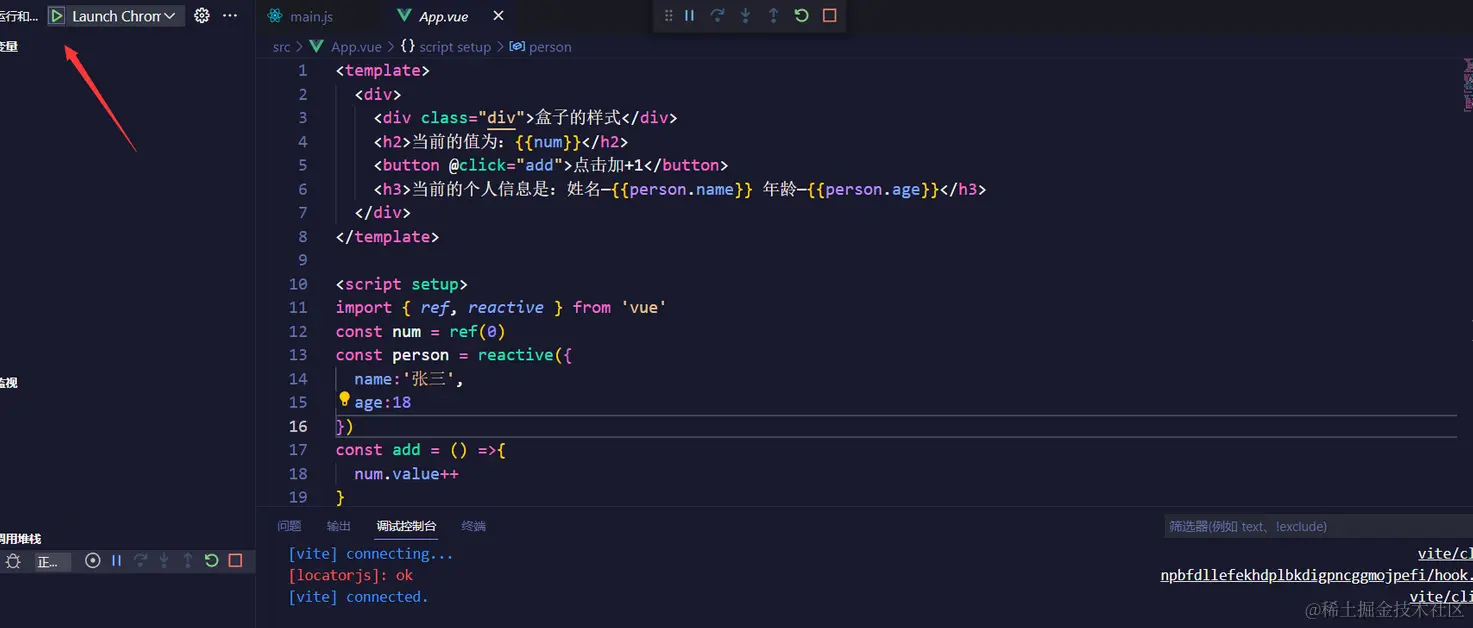The image size is (1473, 628).
Task: Start debugging with the green play button
Action: [57, 16]
